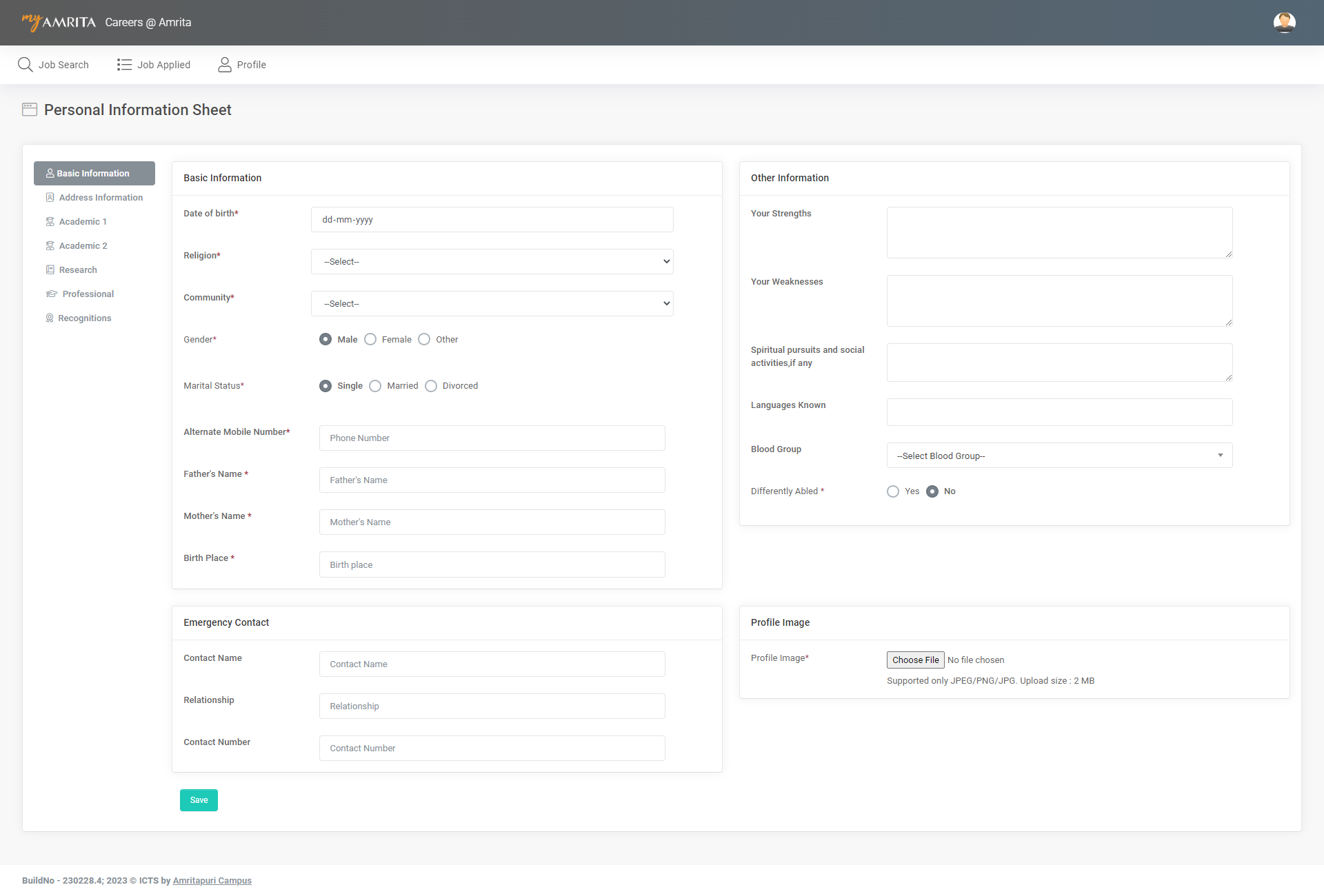The image size is (1324, 896).
Task: Click the Save button
Action: click(x=199, y=800)
